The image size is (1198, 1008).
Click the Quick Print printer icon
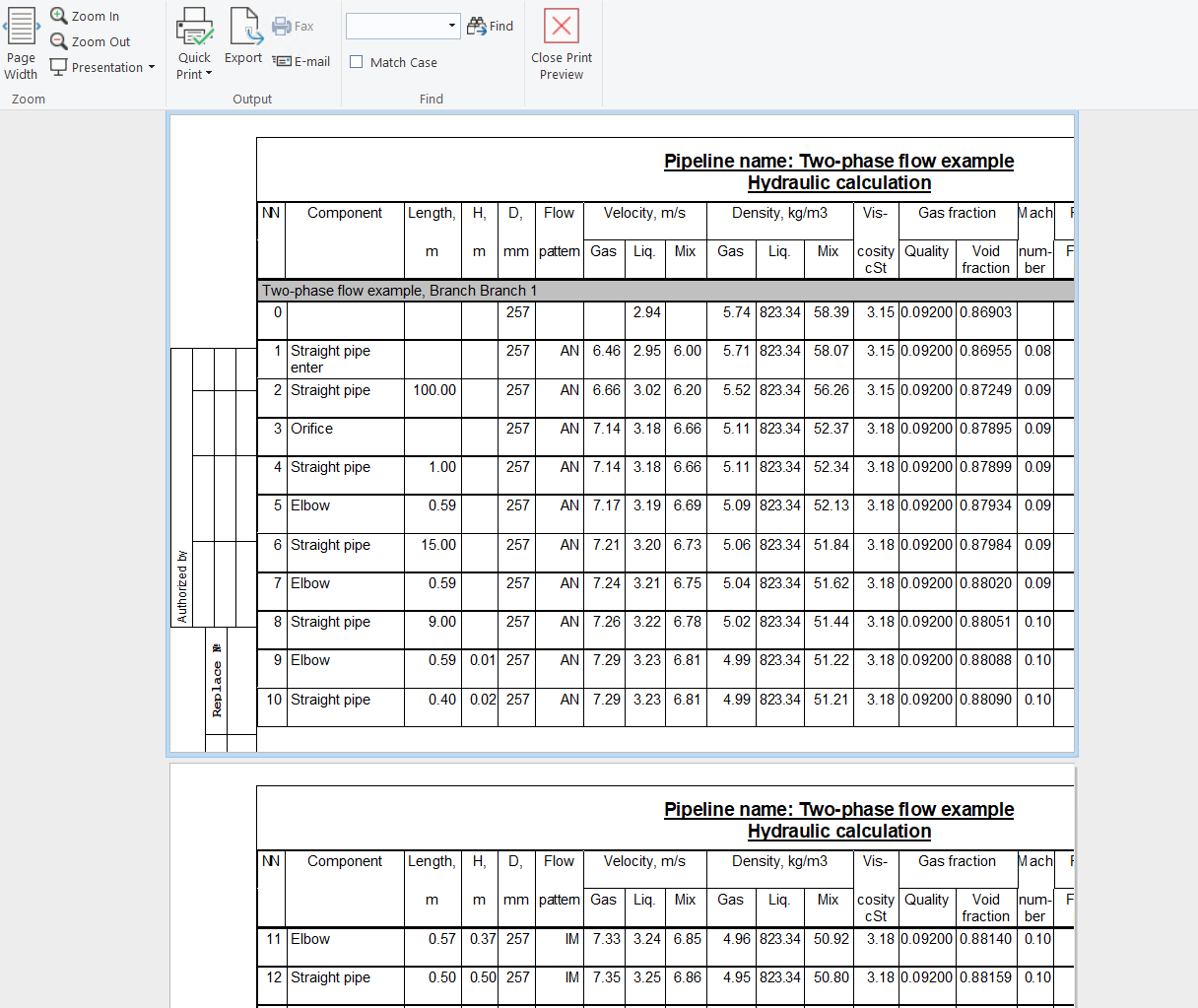tap(194, 27)
